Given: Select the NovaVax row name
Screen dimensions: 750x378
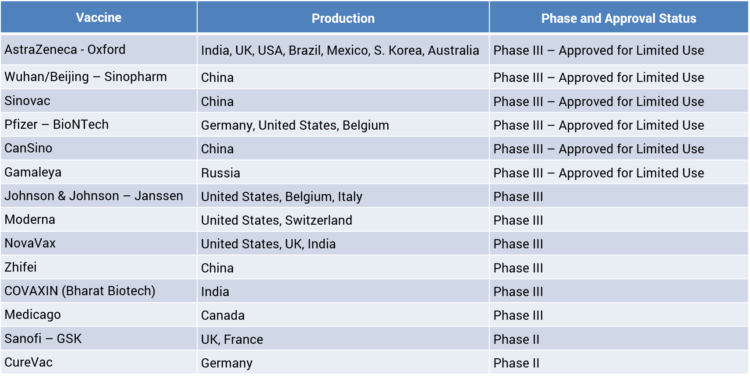Looking at the screenshot, I should [30, 243].
